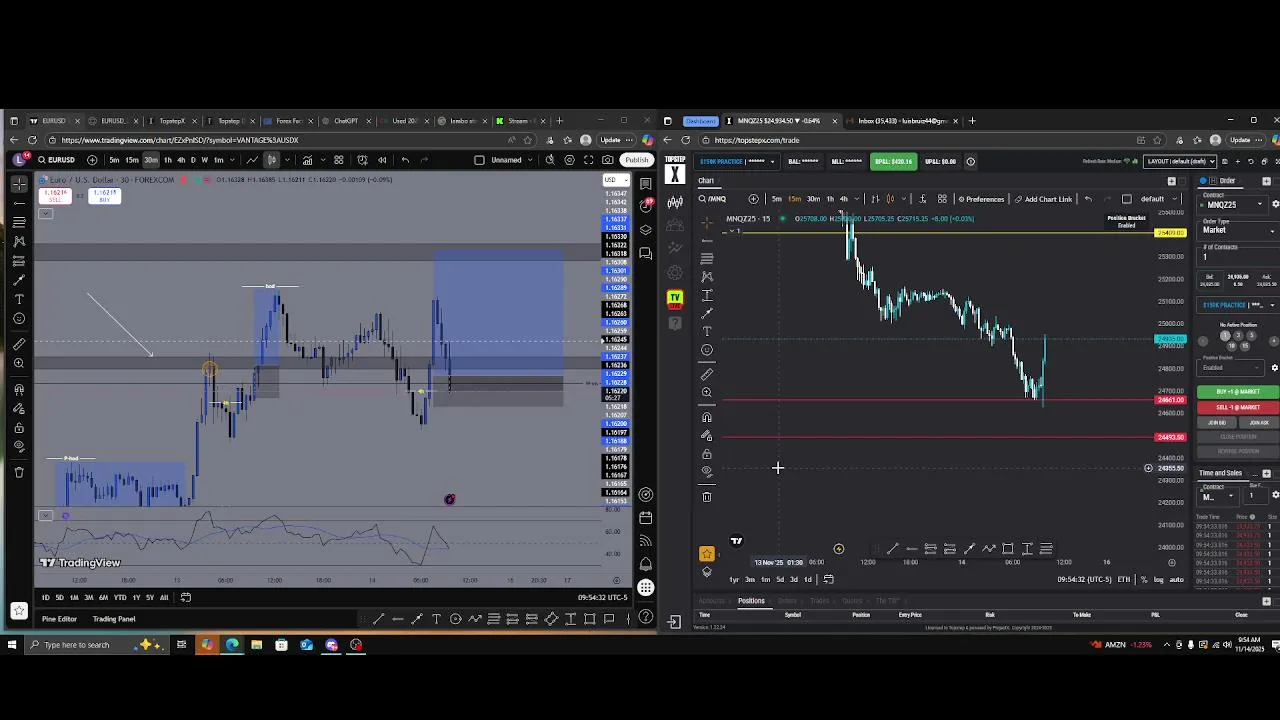Image resolution: width=1280 pixels, height=720 pixels.
Task: Click the blue BUY price button
Action: click(104, 195)
